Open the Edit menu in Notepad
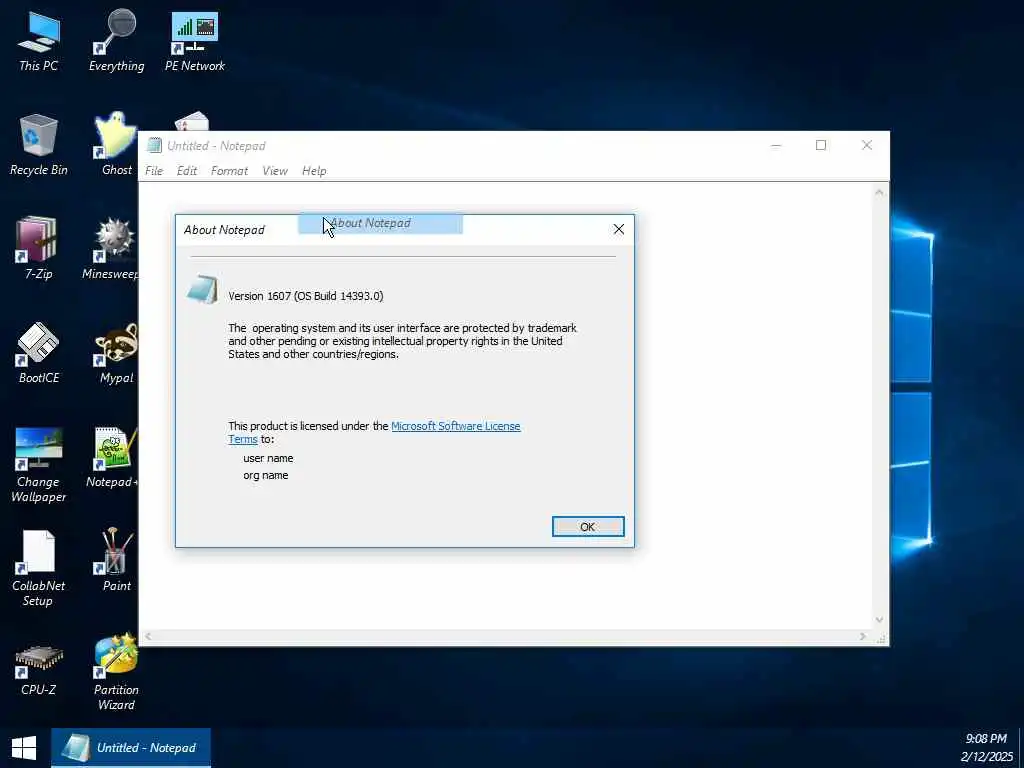The image size is (1024, 768). (187, 170)
